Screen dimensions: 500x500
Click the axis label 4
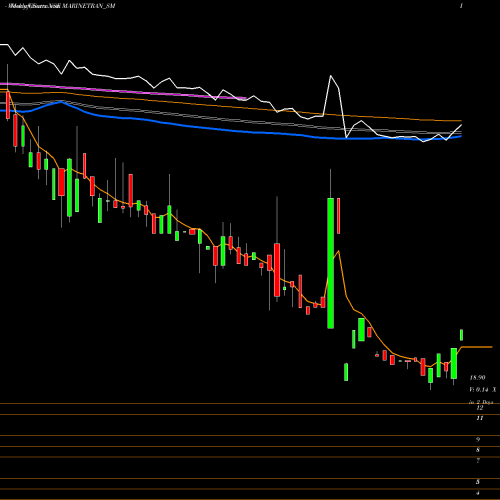tap(478, 493)
